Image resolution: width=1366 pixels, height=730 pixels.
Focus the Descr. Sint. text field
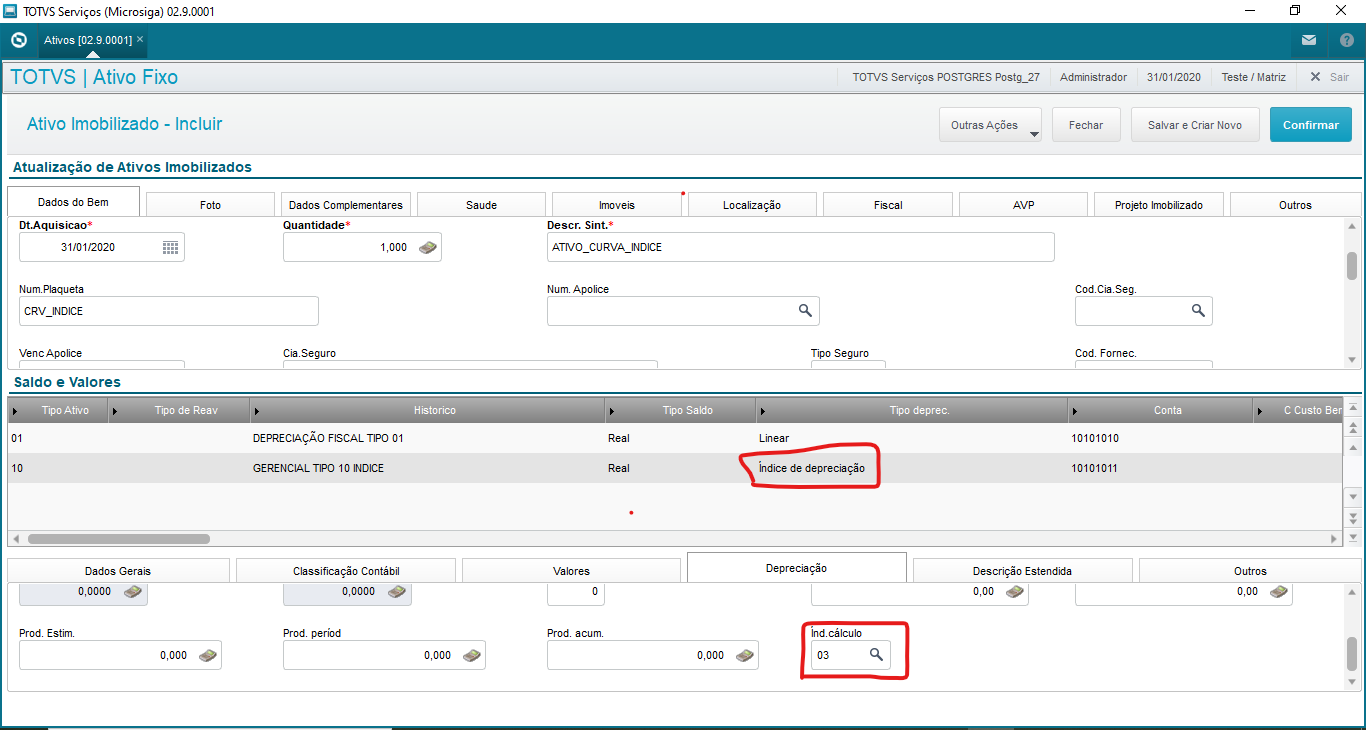point(801,247)
